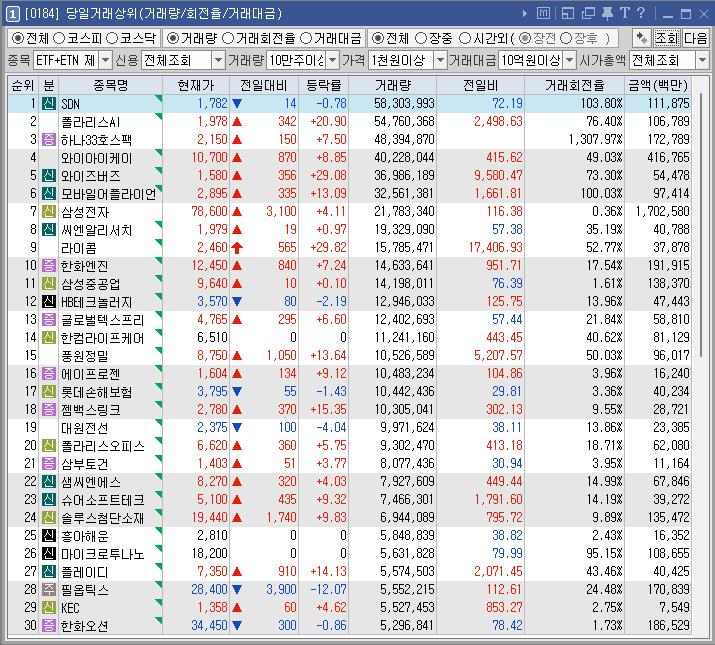Open the 가격 1천원이상 dropdown

pos(440,60)
